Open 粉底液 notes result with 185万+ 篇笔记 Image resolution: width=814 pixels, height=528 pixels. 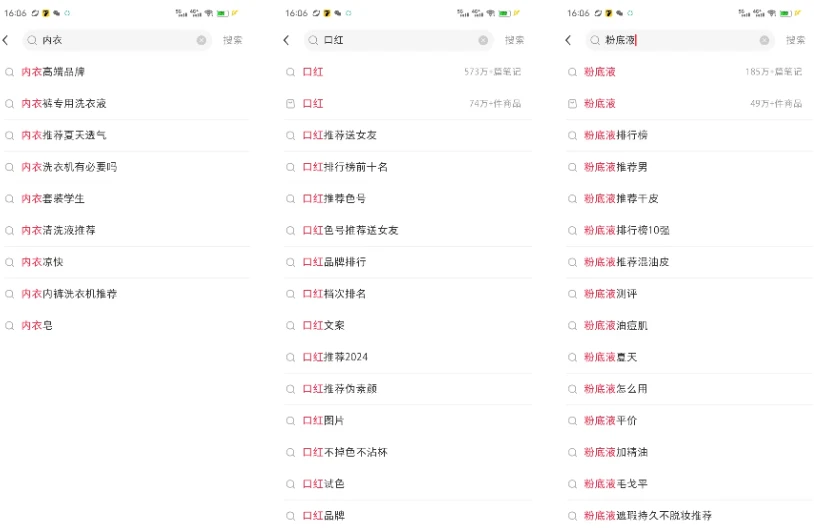click(x=689, y=72)
